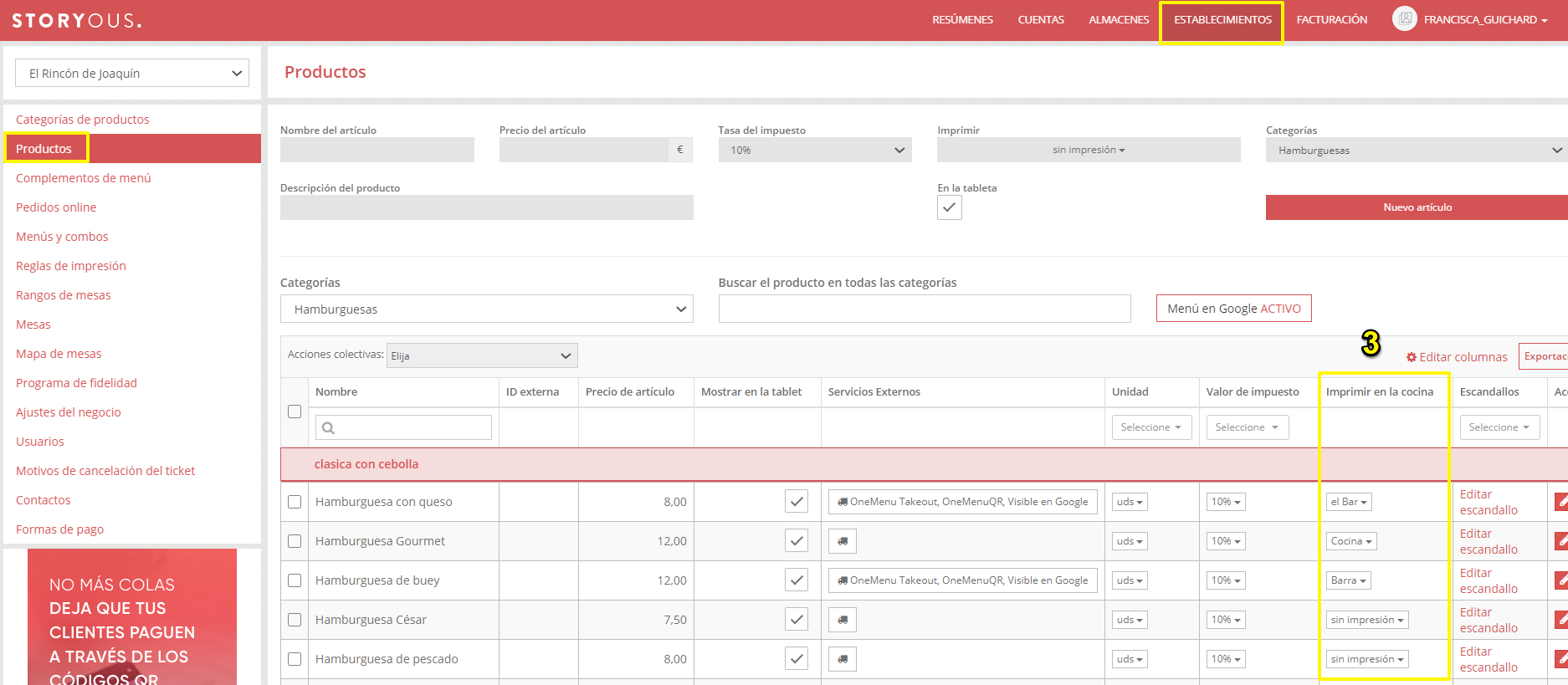This screenshot has width=1568, height=685.
Task: Click the delivery truck icon for Hamburguesa César
Action: point(843,620)
